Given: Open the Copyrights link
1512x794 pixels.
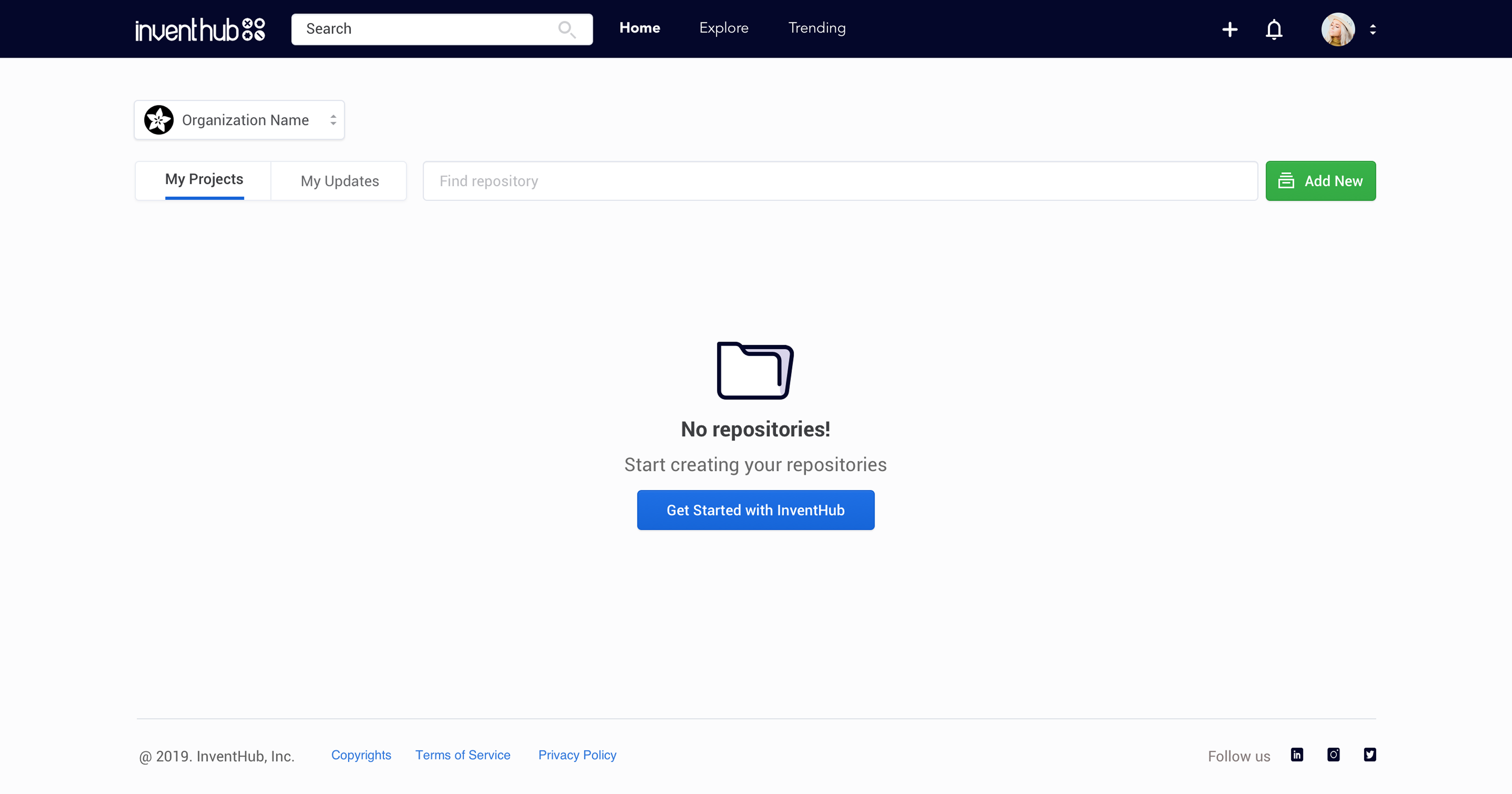Looking at the screenshot, I should [x=361, y=755].
